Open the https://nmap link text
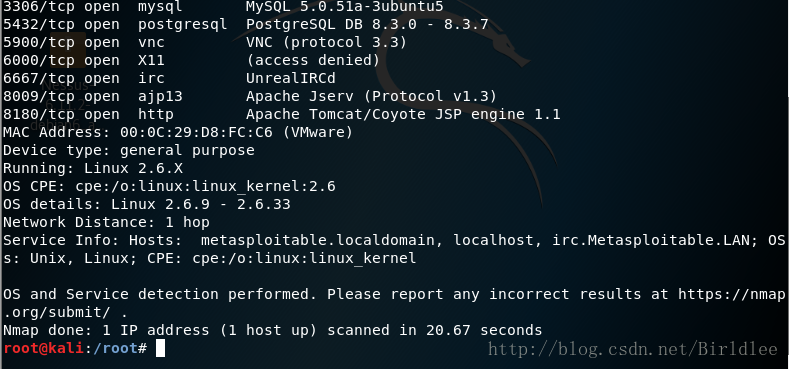 (x=731, y=294)
